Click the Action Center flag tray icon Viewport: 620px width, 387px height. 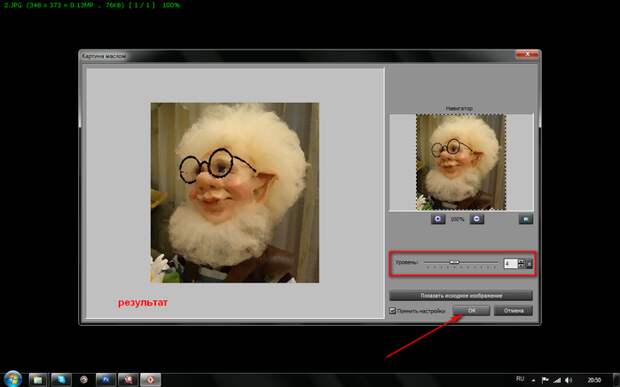click(x=545, y=380)
